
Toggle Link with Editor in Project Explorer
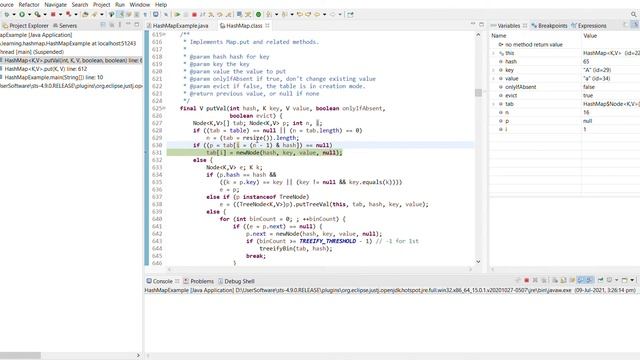point(111,25)
